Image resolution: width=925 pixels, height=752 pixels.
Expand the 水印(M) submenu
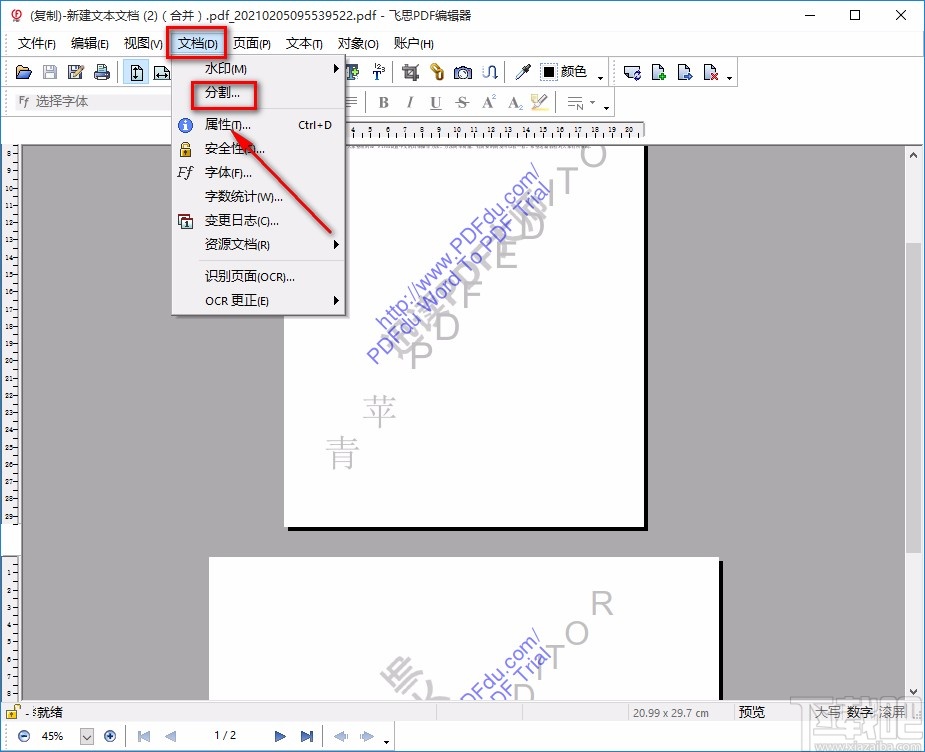point(258,68)
